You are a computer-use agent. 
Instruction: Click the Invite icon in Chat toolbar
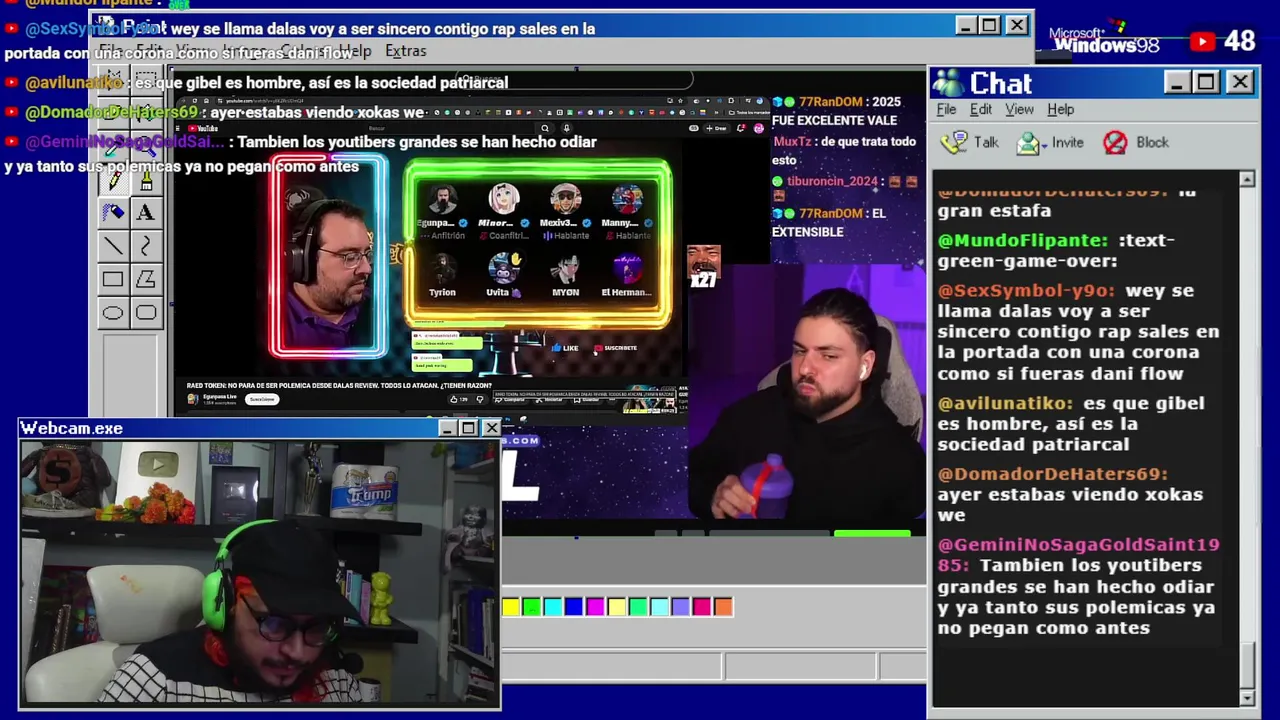pyautogui.click(x=1028, y=143)
